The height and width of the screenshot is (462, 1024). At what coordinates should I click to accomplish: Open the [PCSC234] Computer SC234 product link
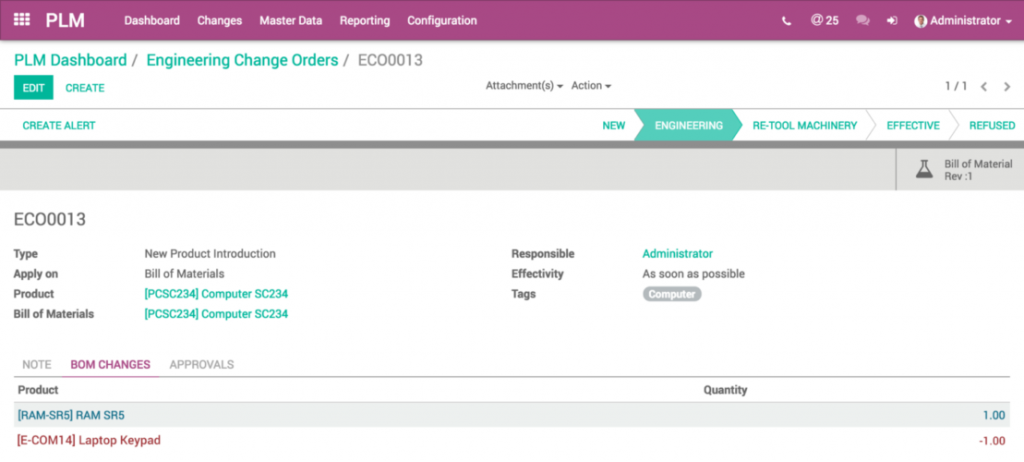point(216,294)
